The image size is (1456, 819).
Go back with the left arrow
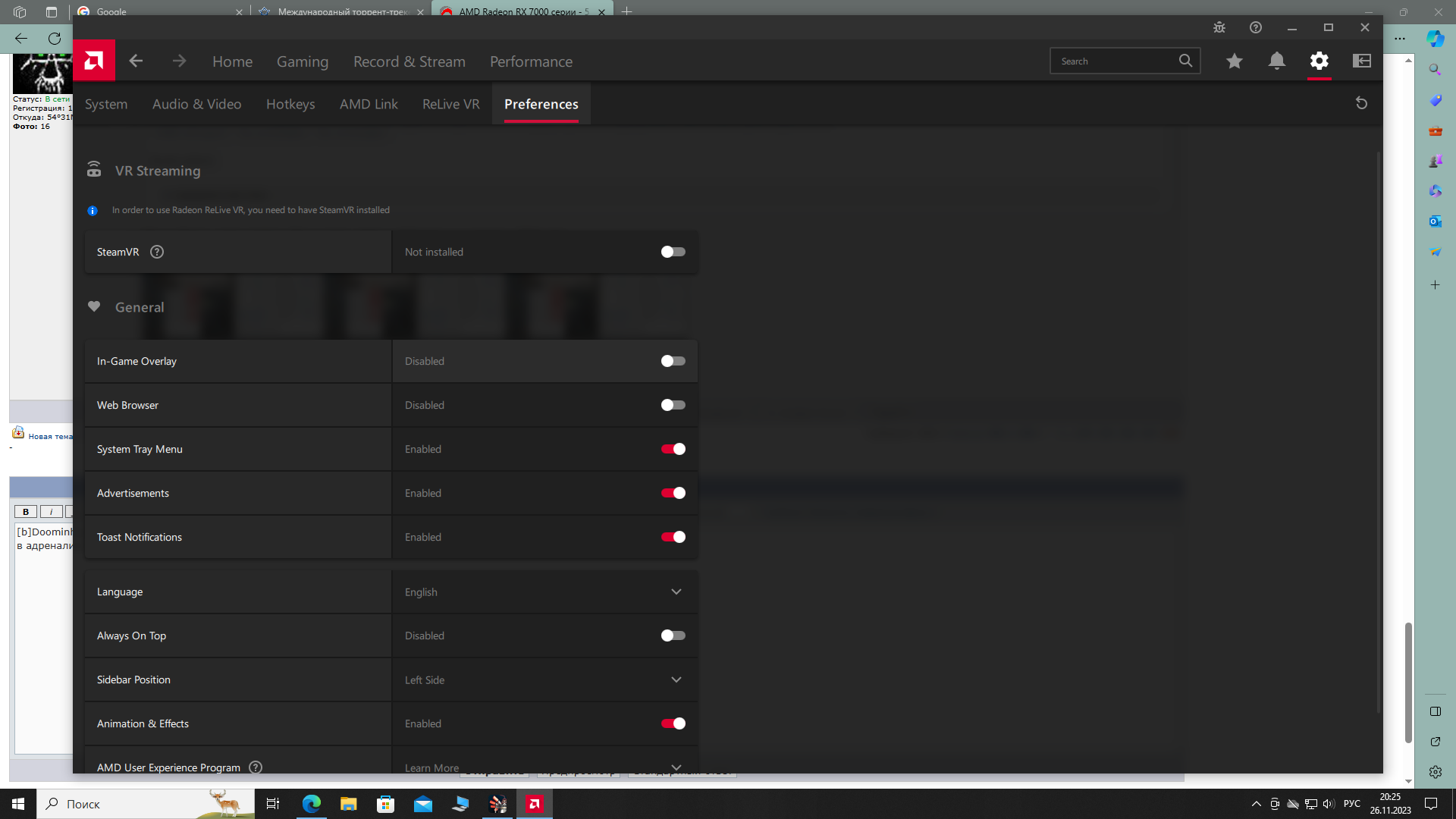[x=136, y=61]
